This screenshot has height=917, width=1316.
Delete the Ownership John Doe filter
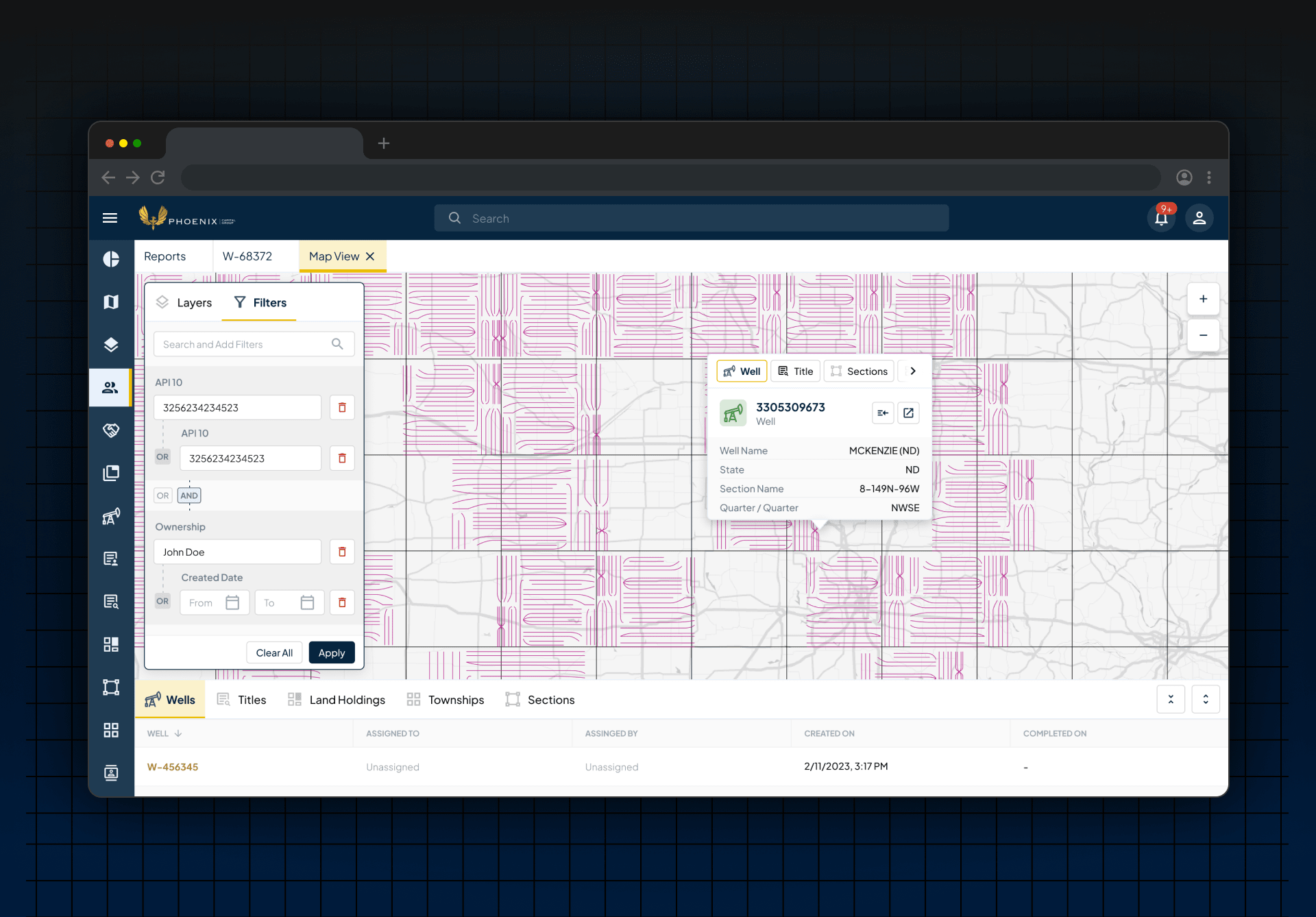[x=342, y=552]
